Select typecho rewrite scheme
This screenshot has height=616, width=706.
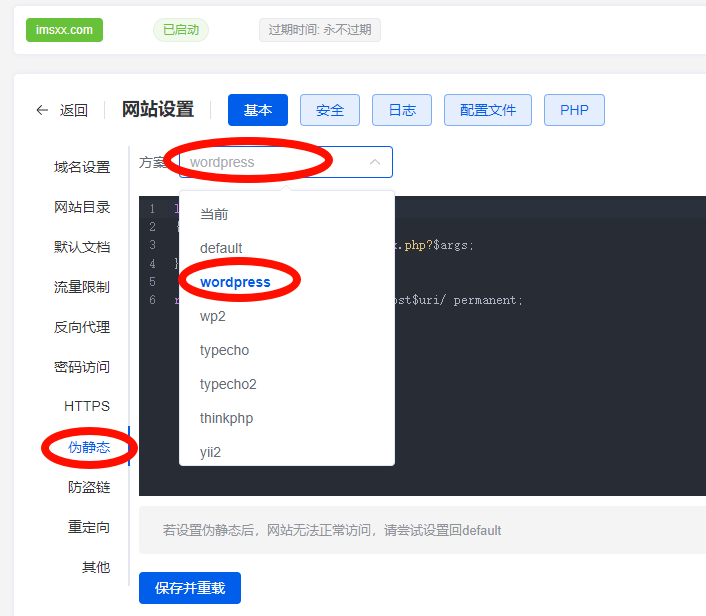click(x=287, y=350)
